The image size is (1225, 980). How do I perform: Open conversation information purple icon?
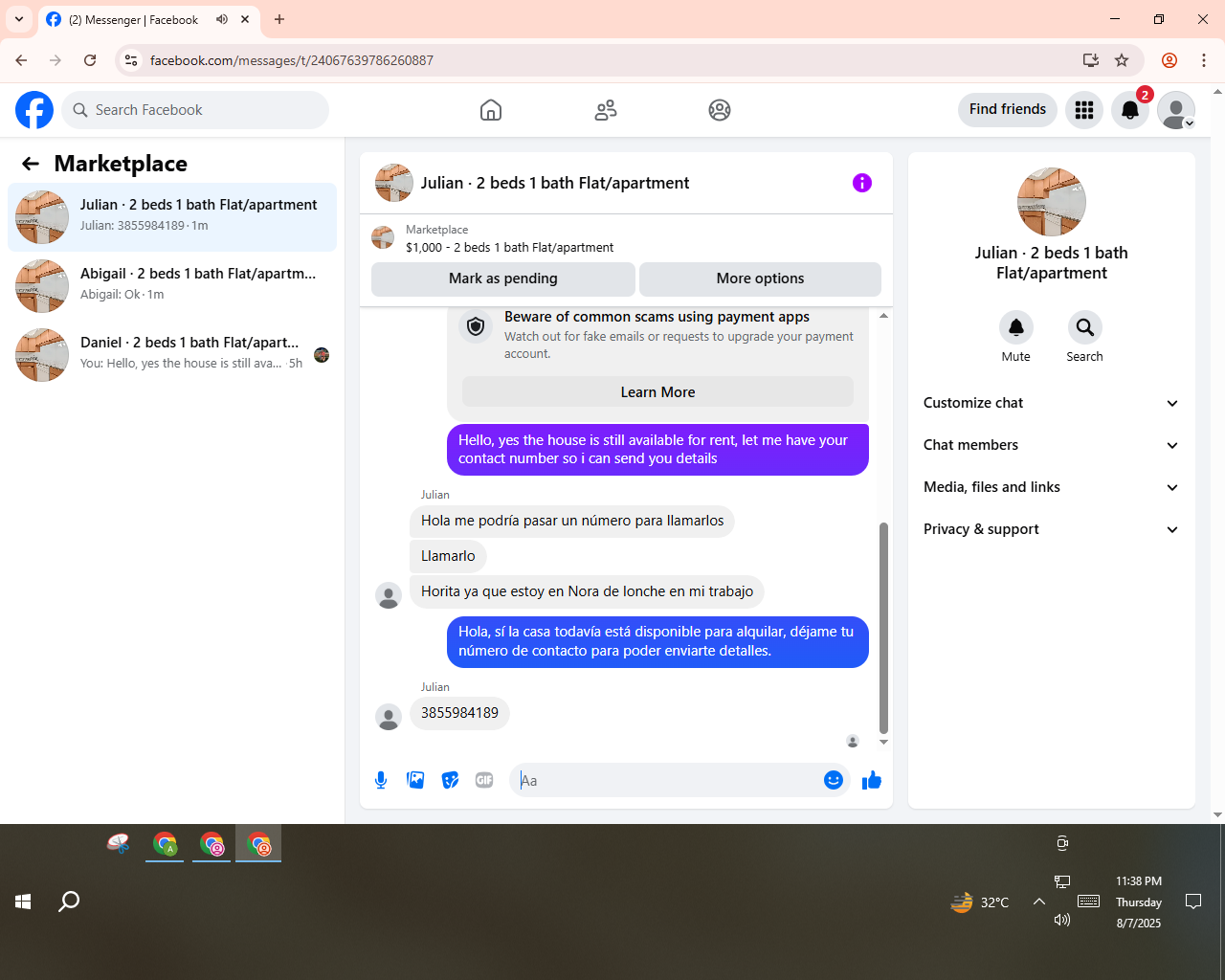click(862, 183)
